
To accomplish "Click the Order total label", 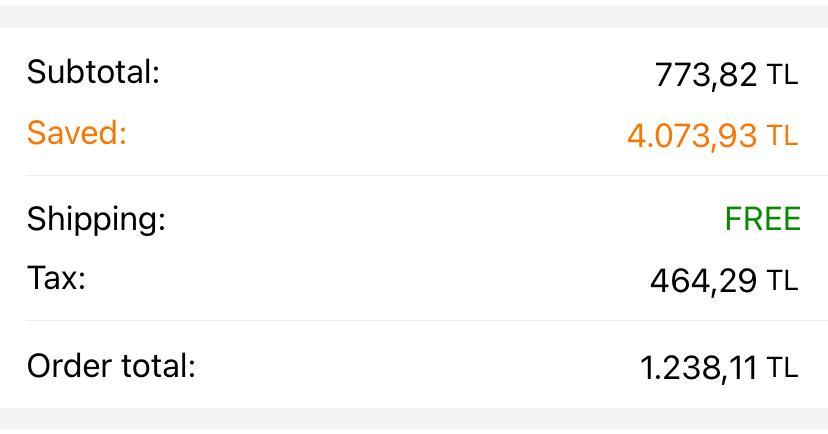I will point(111,366).
